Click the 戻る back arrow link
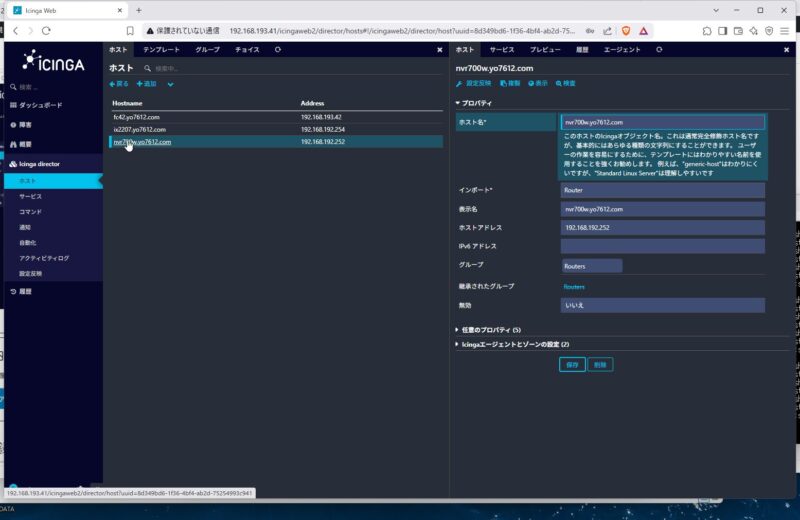The height and width of the screenshot is (520, 800). click(119, 84)
